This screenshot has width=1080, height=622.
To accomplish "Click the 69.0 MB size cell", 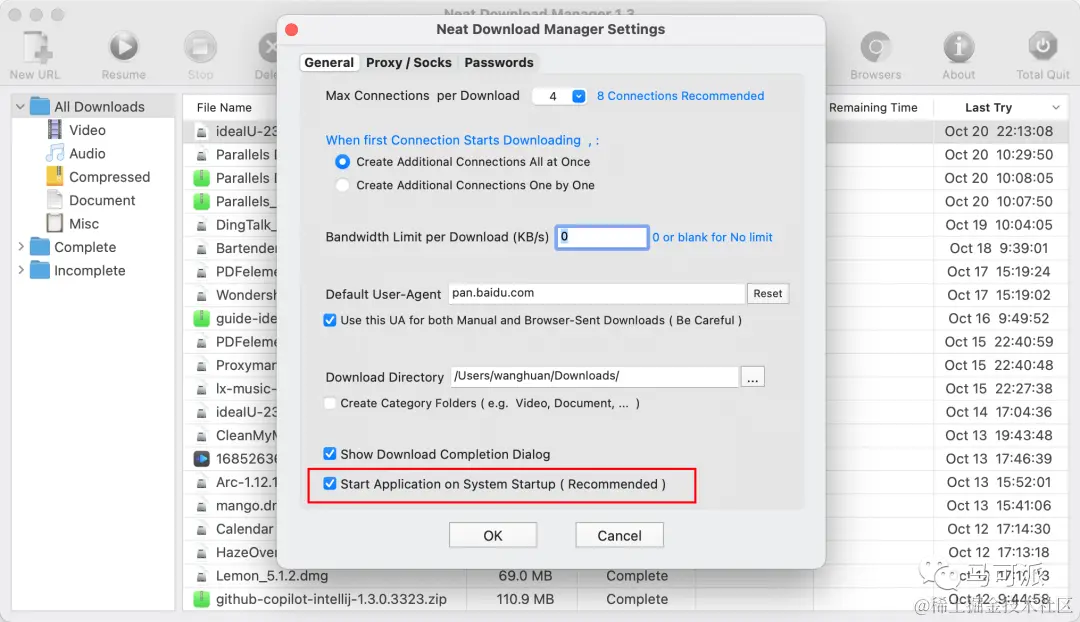I will pos(526,576).
